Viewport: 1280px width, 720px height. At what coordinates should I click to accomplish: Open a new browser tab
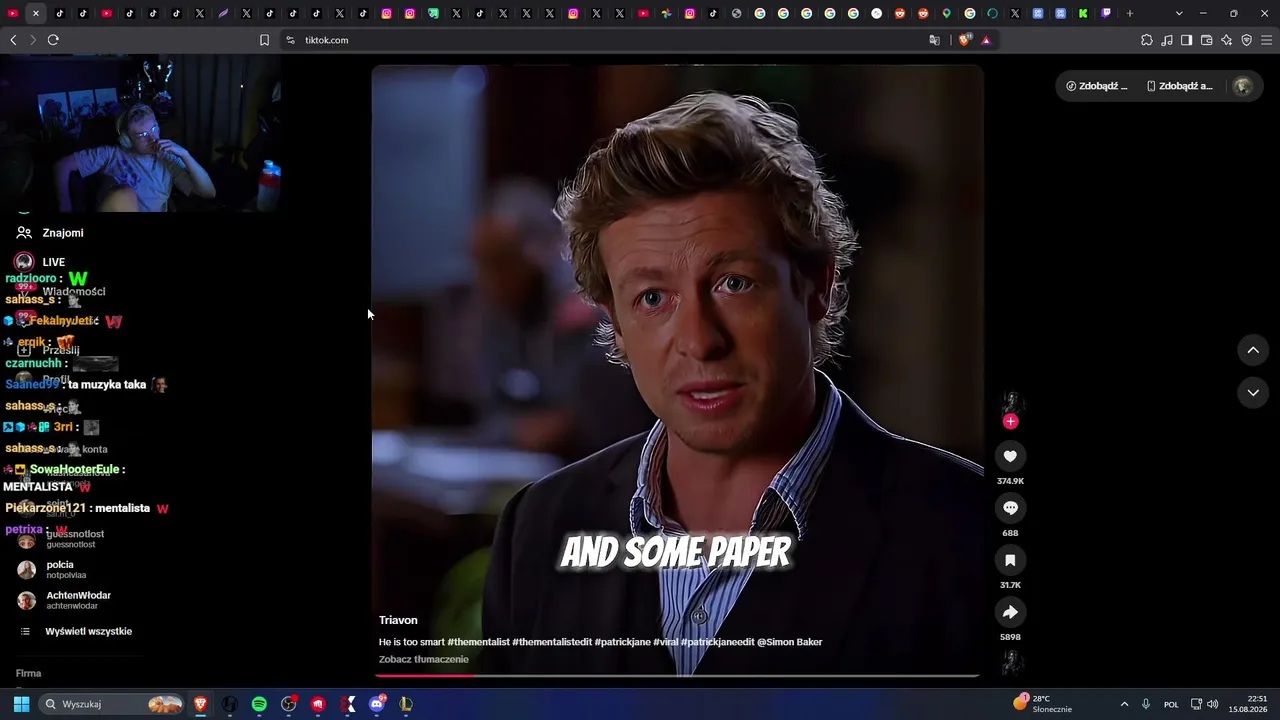pos(1130,13)
